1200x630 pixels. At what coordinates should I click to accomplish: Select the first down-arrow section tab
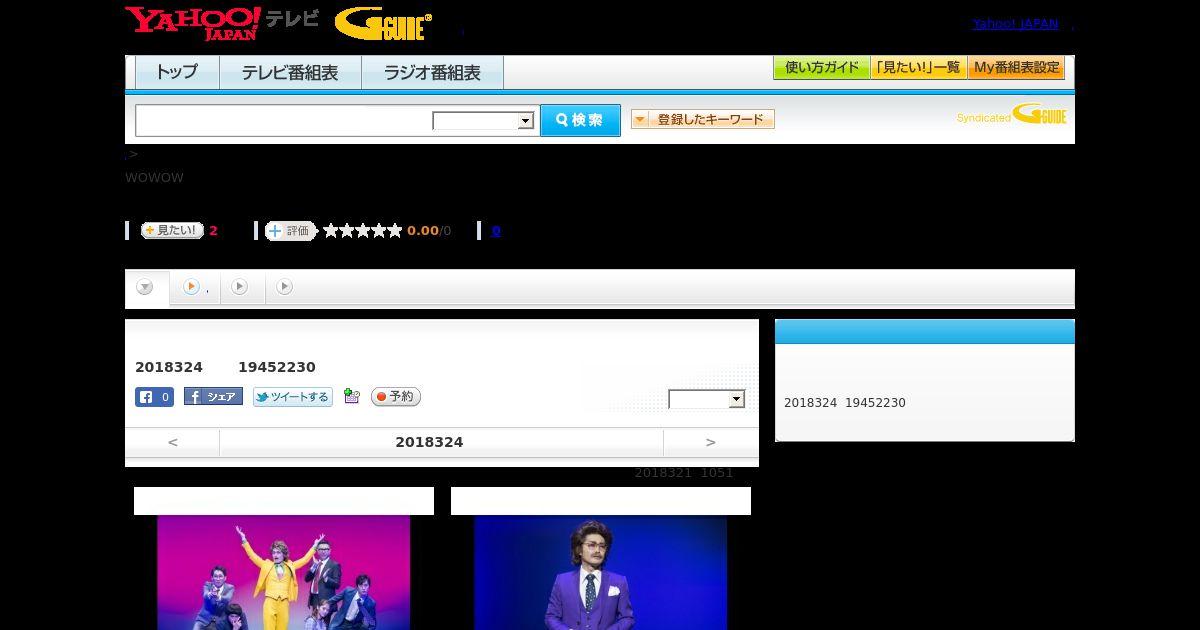145,288
